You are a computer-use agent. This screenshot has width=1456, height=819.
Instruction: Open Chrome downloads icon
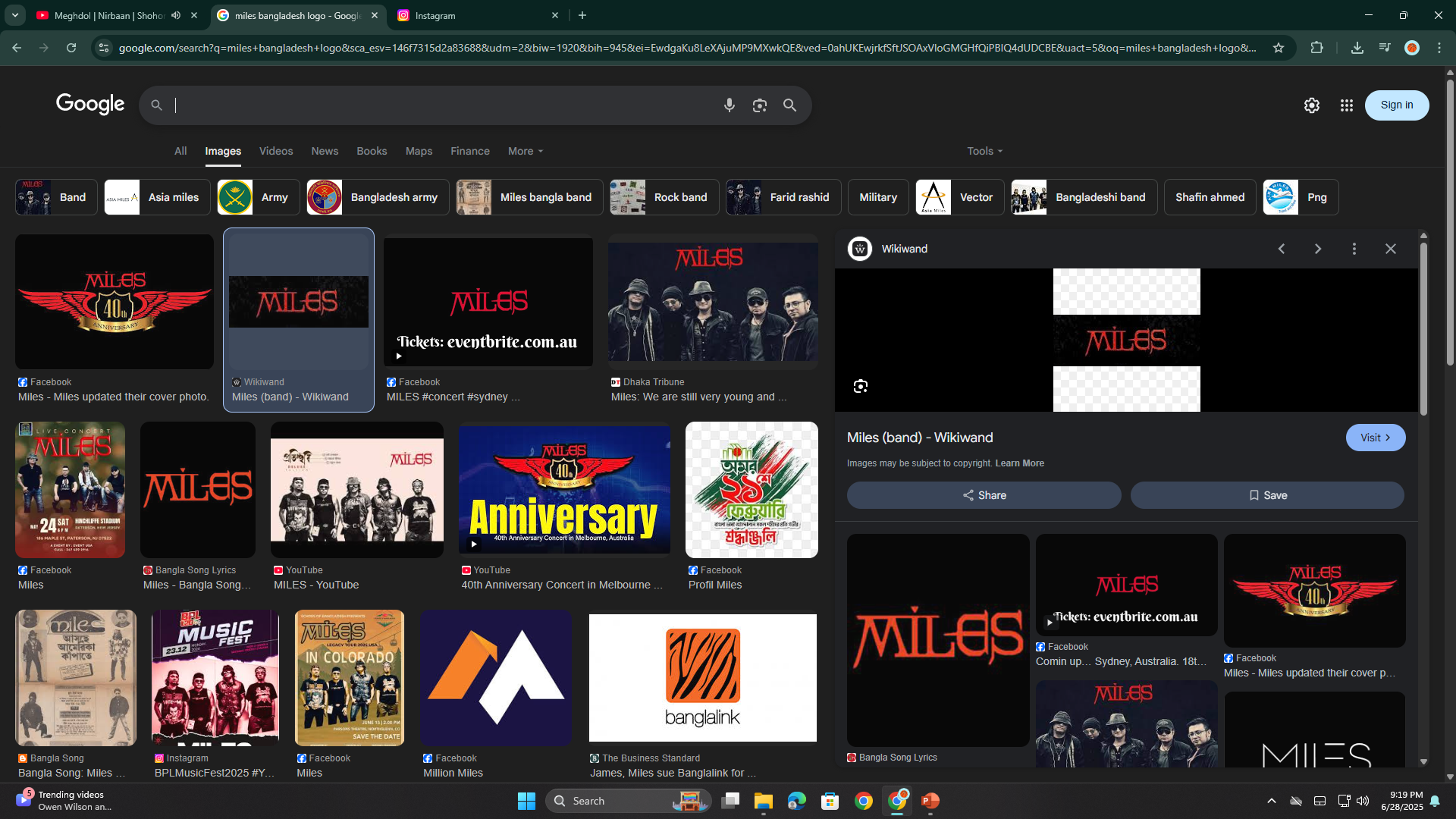1357,48
